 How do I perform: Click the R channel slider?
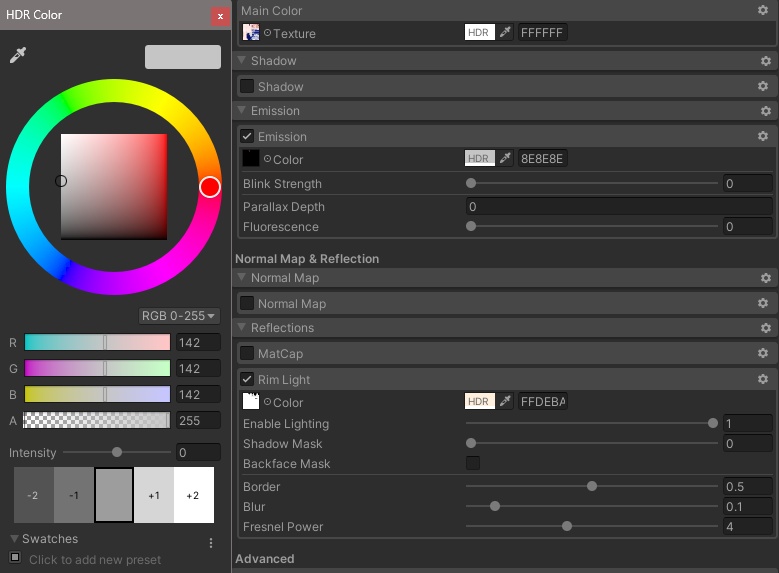pyautogui.click(x=97, y=342)
